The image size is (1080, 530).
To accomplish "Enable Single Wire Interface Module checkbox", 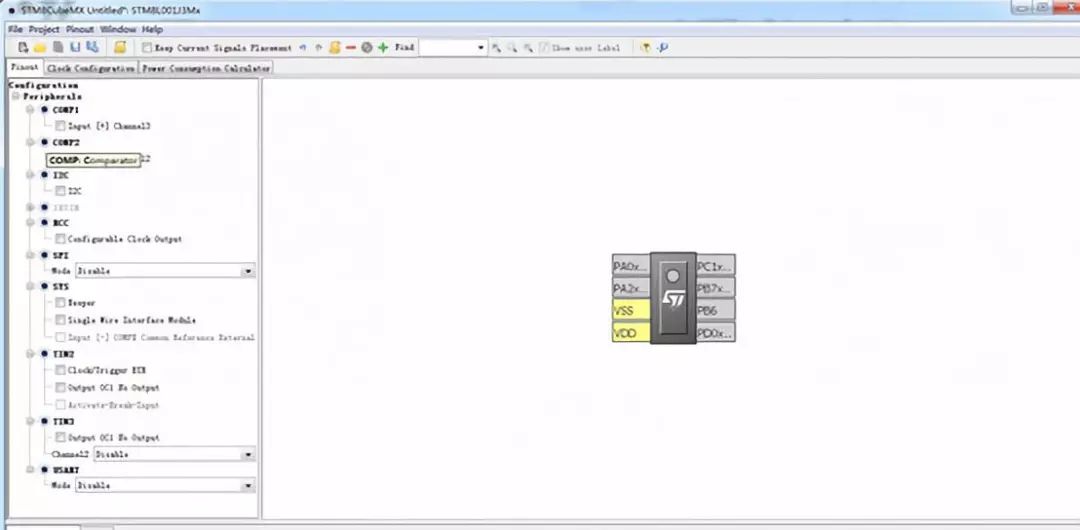I will click(61, 320).
